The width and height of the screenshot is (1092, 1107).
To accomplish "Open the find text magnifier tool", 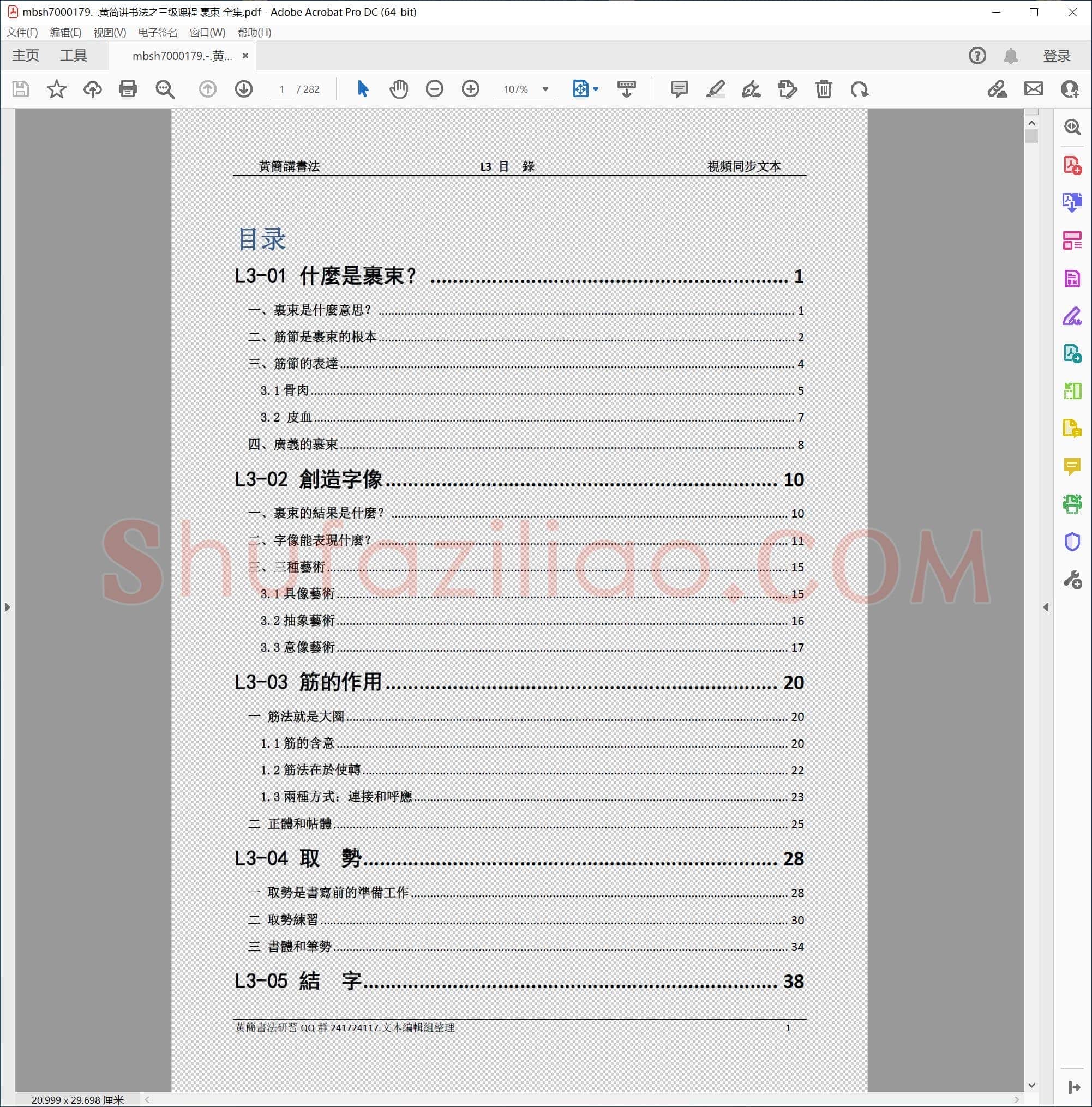I will click(x=165, y=89).
